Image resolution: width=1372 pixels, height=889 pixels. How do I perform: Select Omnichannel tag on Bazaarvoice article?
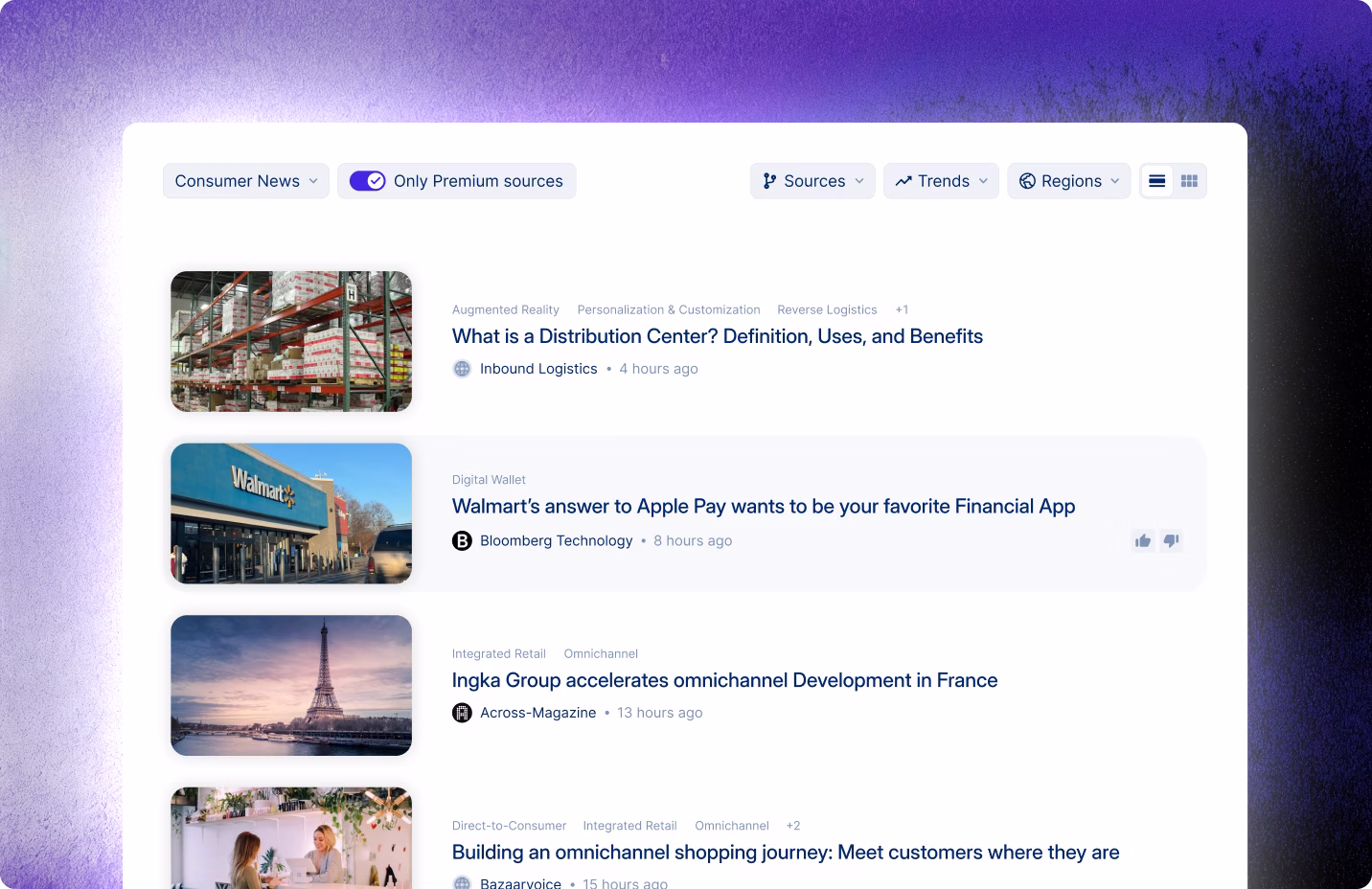click(x=732, y=826)
